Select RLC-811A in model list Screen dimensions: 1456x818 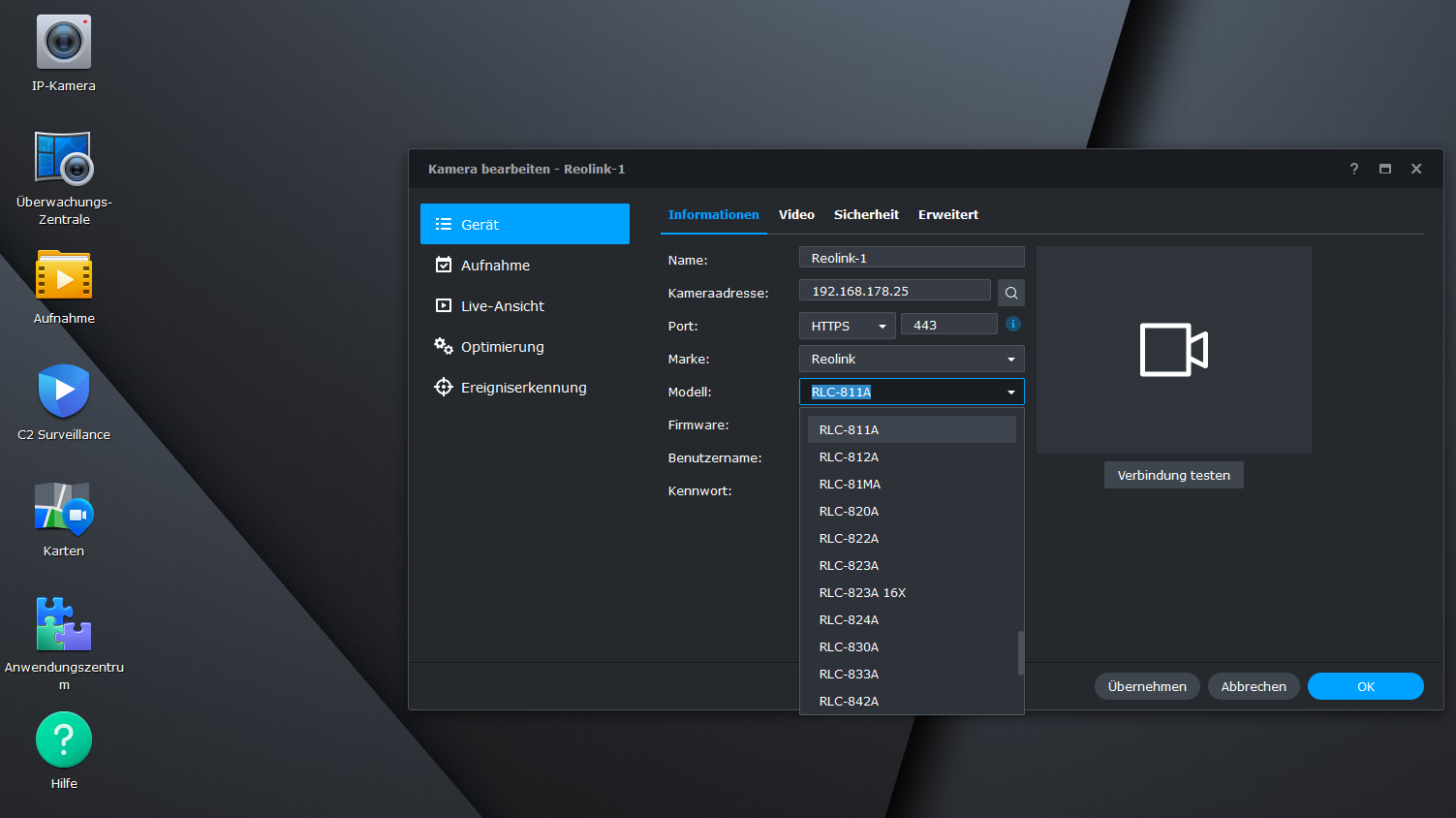pyautogui.click(x=912, y=429)
